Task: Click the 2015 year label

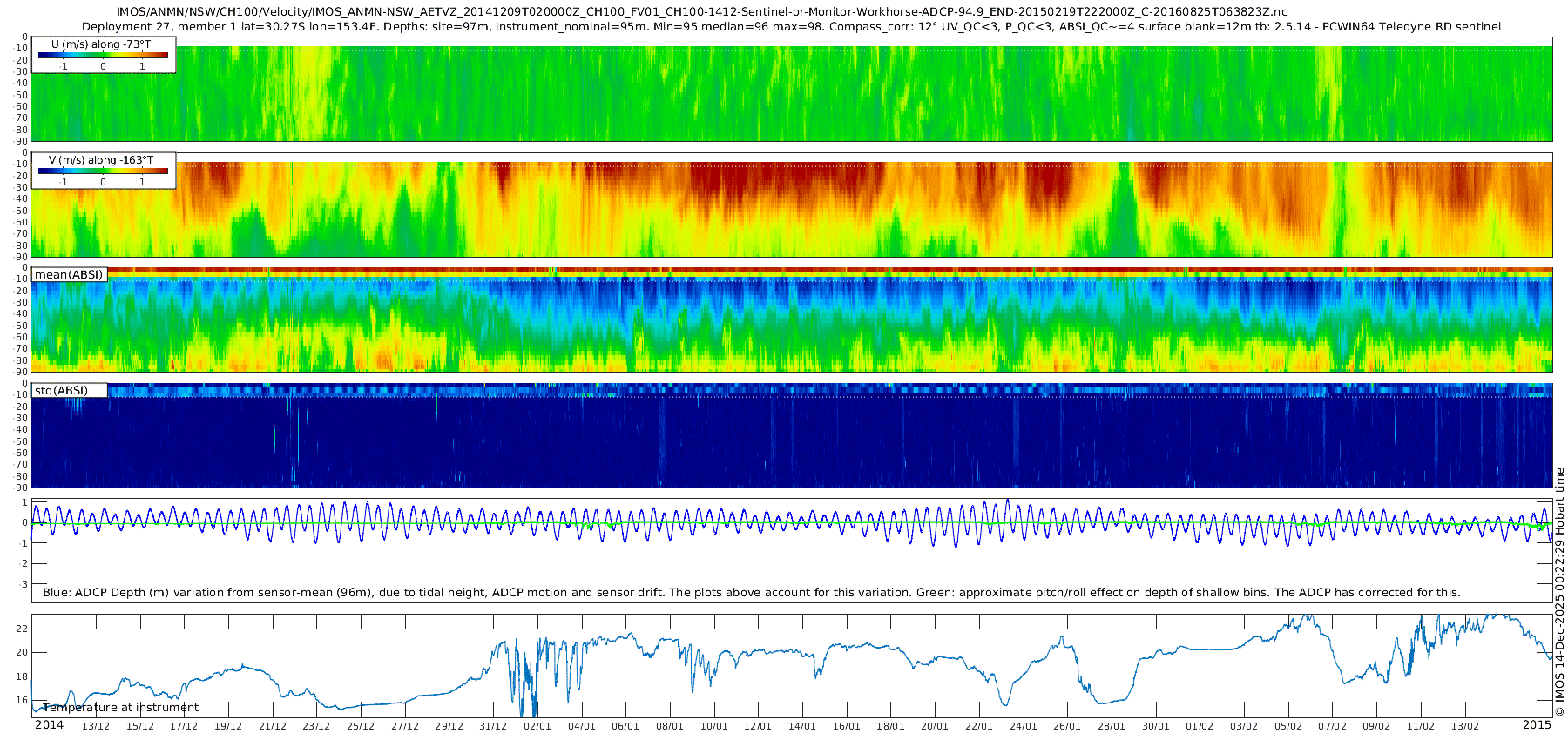Action: pos(1537,725)
